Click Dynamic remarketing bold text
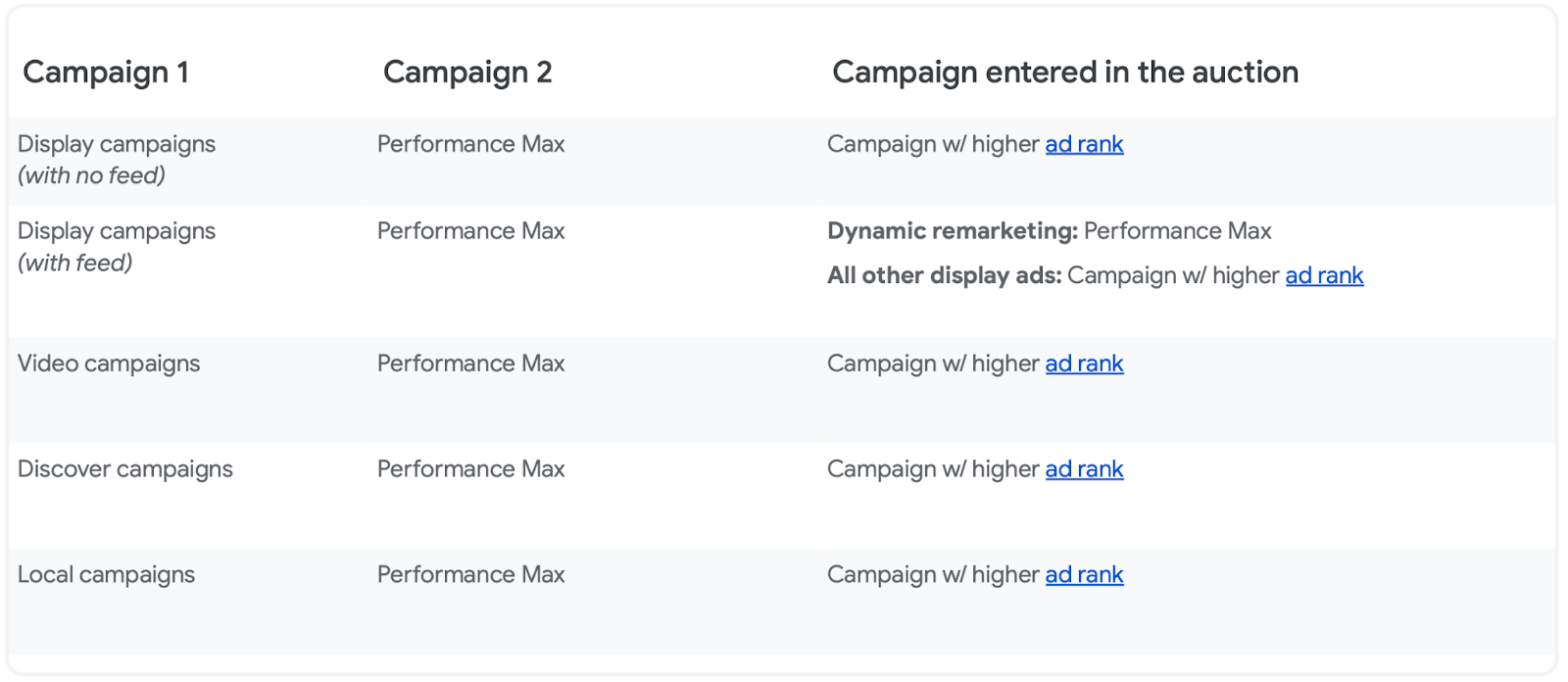The height and width of the screenshot is (682, 1568). [x=952, y=231]
